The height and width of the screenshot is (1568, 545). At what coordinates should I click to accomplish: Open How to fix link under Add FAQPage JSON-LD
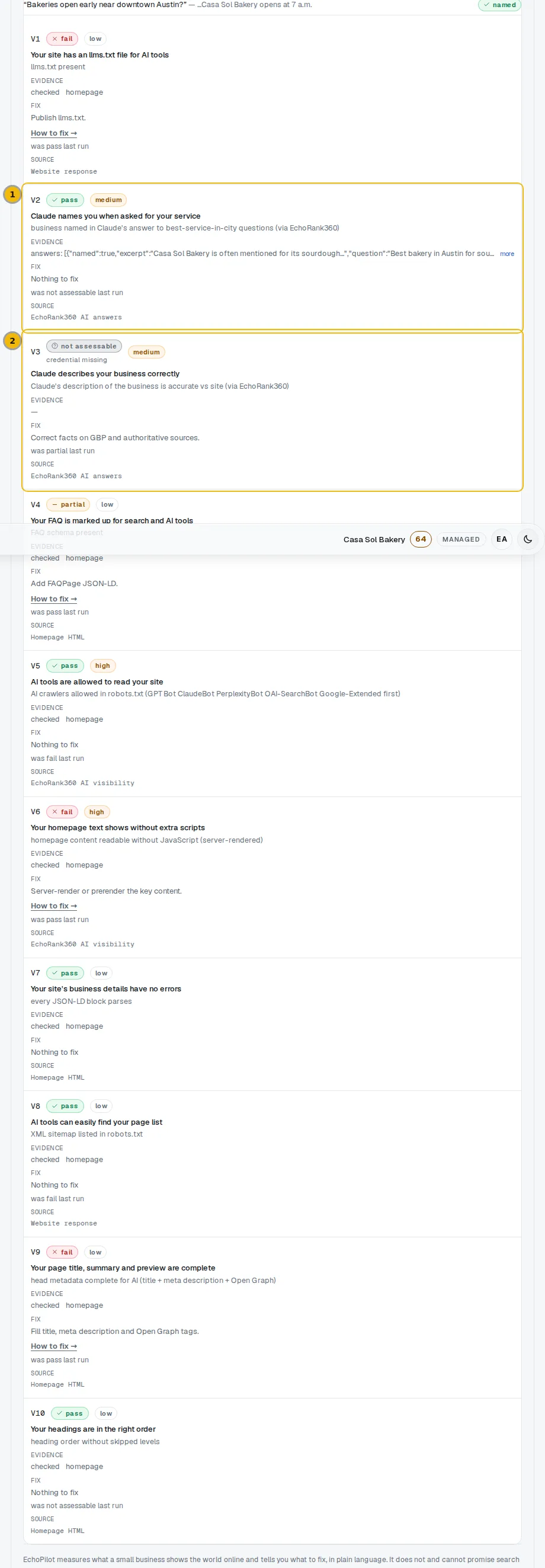[x=53, y=599]
